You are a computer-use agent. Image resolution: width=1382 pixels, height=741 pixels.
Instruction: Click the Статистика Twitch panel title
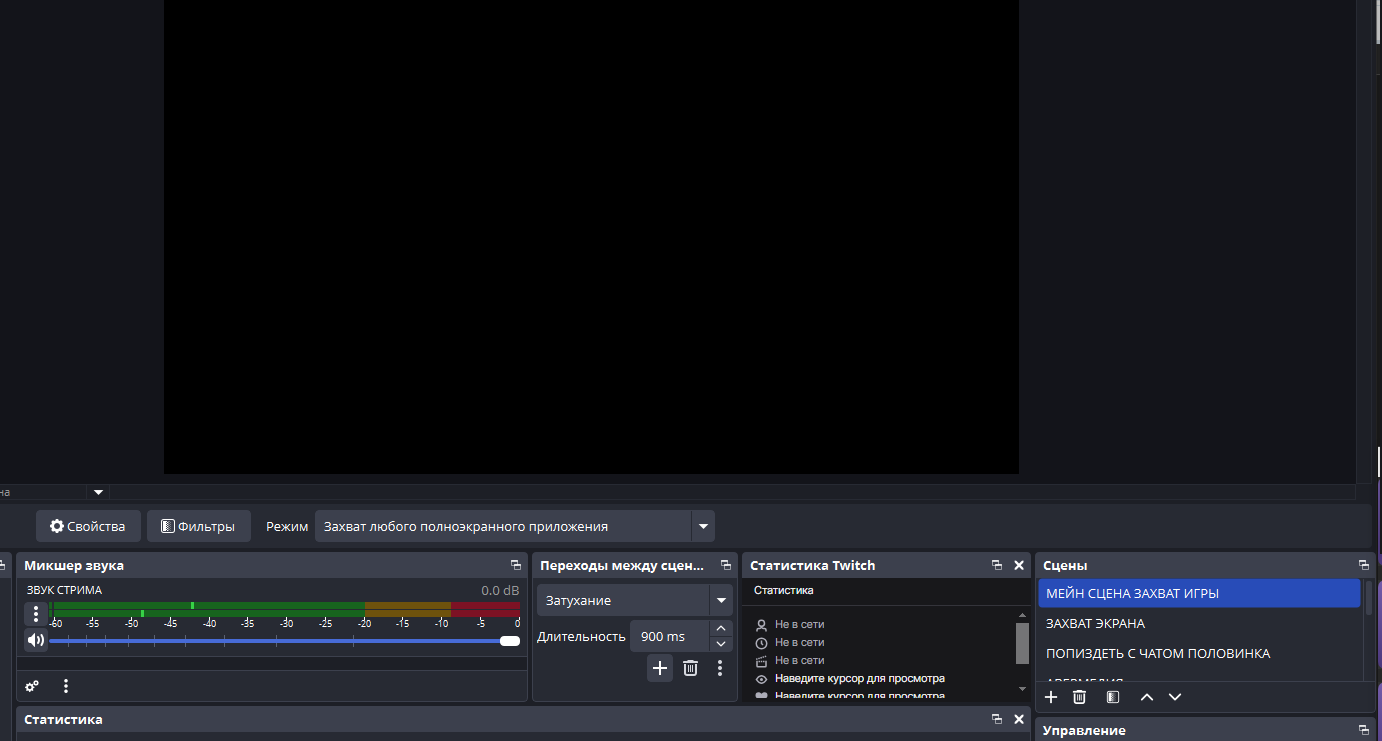click(x=812, y=566)
